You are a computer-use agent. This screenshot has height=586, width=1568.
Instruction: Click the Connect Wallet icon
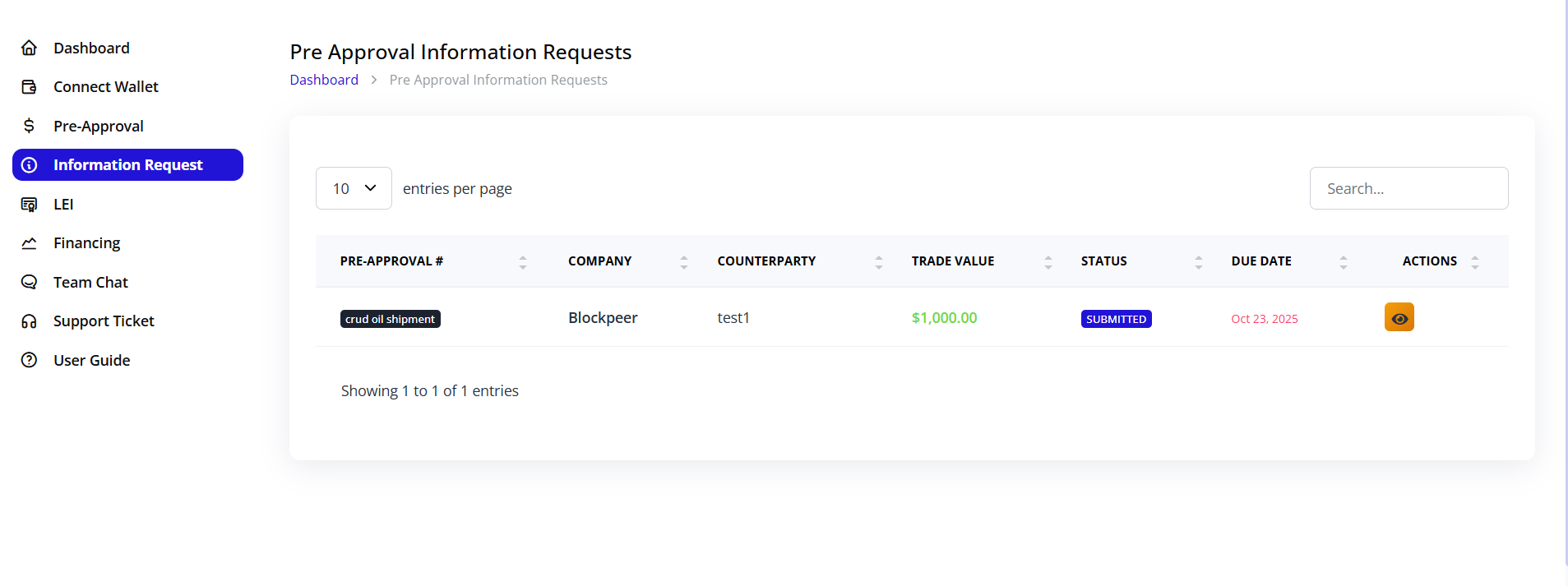[x=29, y=86]
